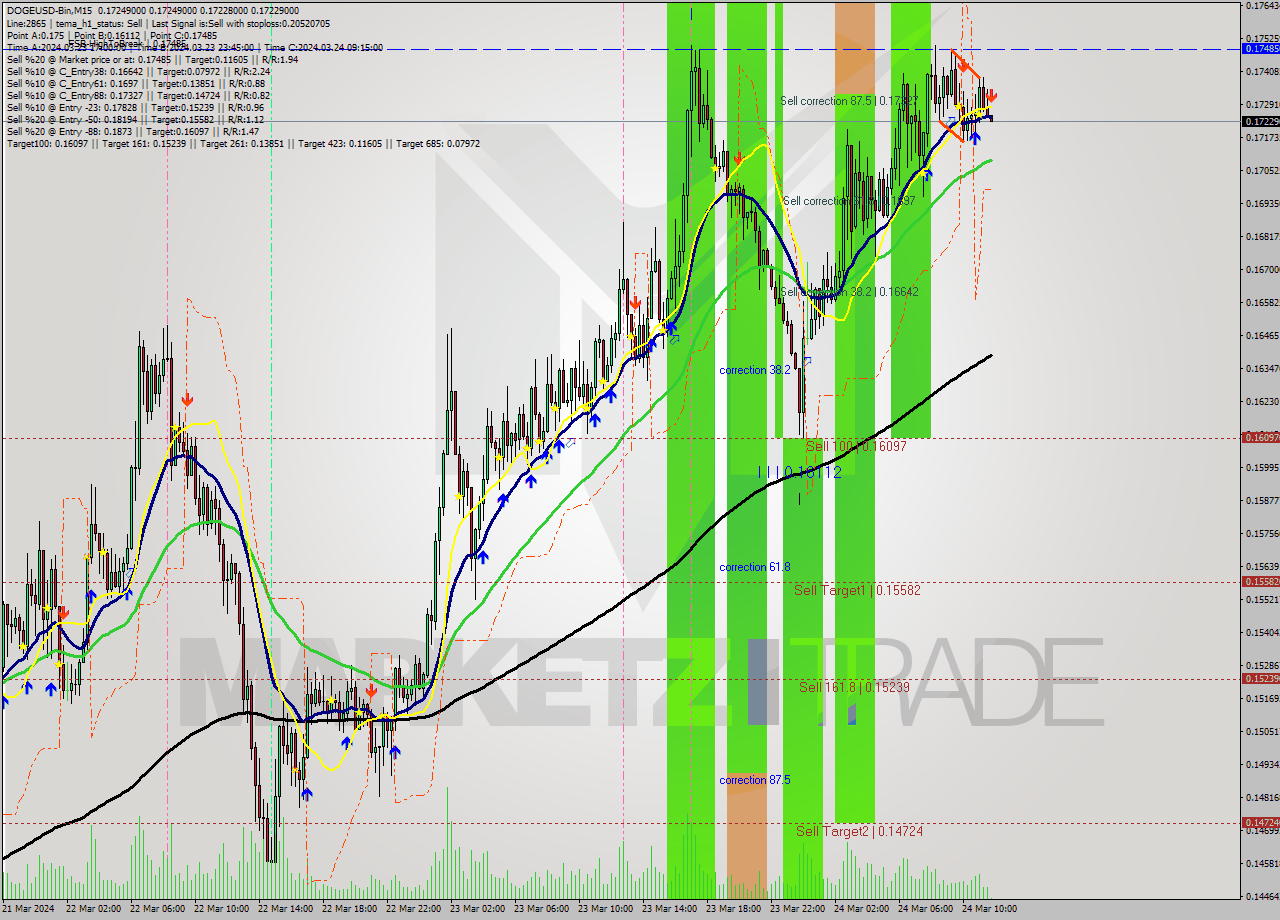Click the 'Sell Target1 | 0.15582' label
Image resolution: width=1280 pixels, height=920 pixels.
tap(857, 590)
